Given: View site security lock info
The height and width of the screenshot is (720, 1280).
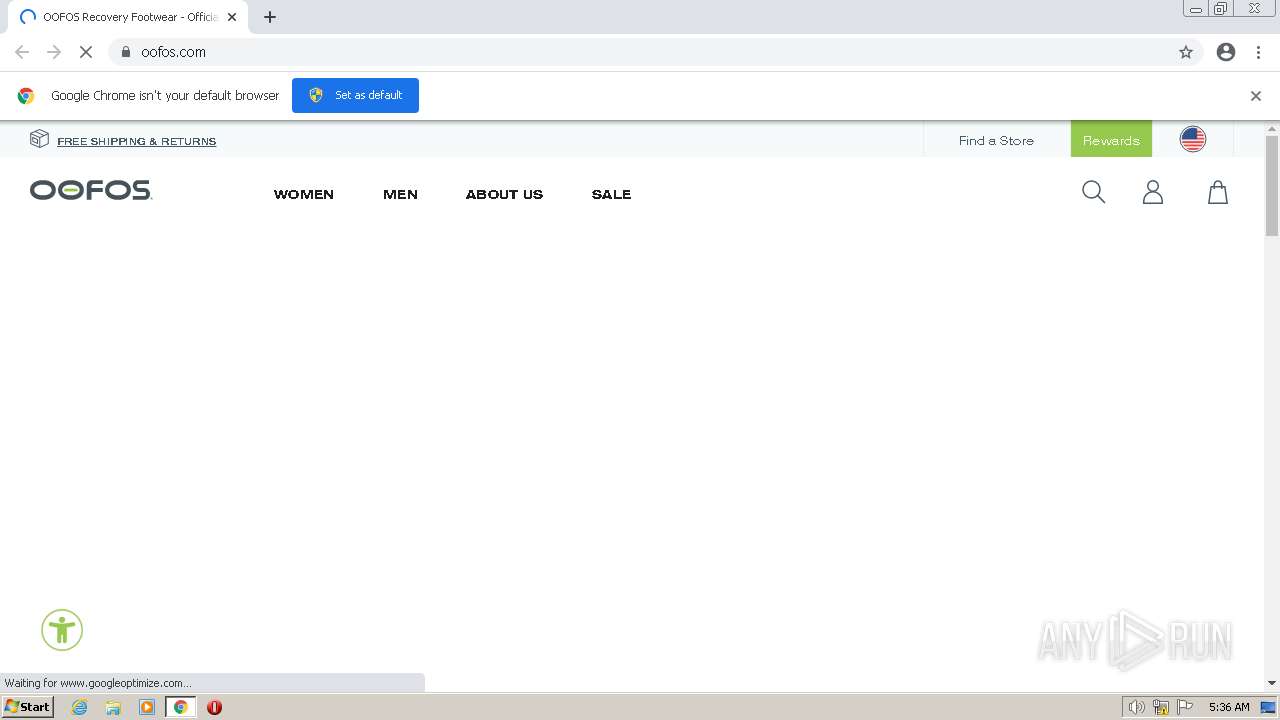Looking at the screenshot, I should point(125,52).
